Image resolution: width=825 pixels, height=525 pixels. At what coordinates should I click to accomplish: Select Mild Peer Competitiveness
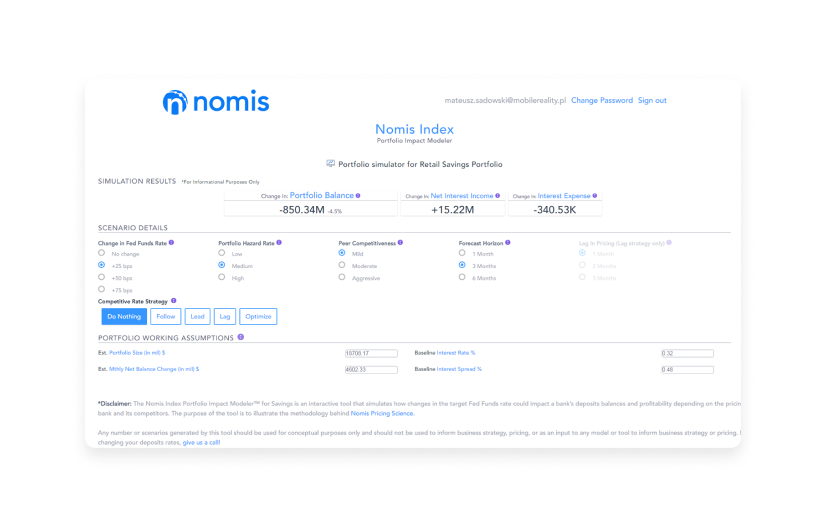pyautogui.click(x=342, y=253)
